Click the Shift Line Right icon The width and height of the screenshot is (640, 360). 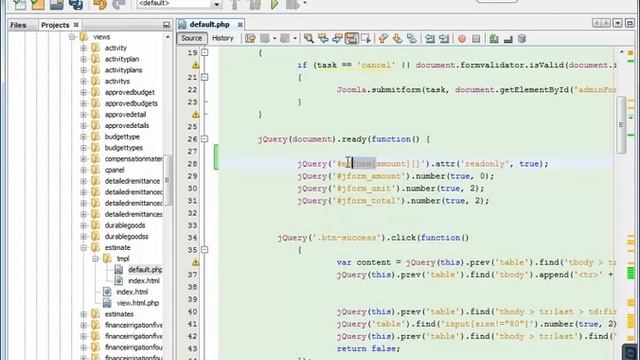coord(444,39)
